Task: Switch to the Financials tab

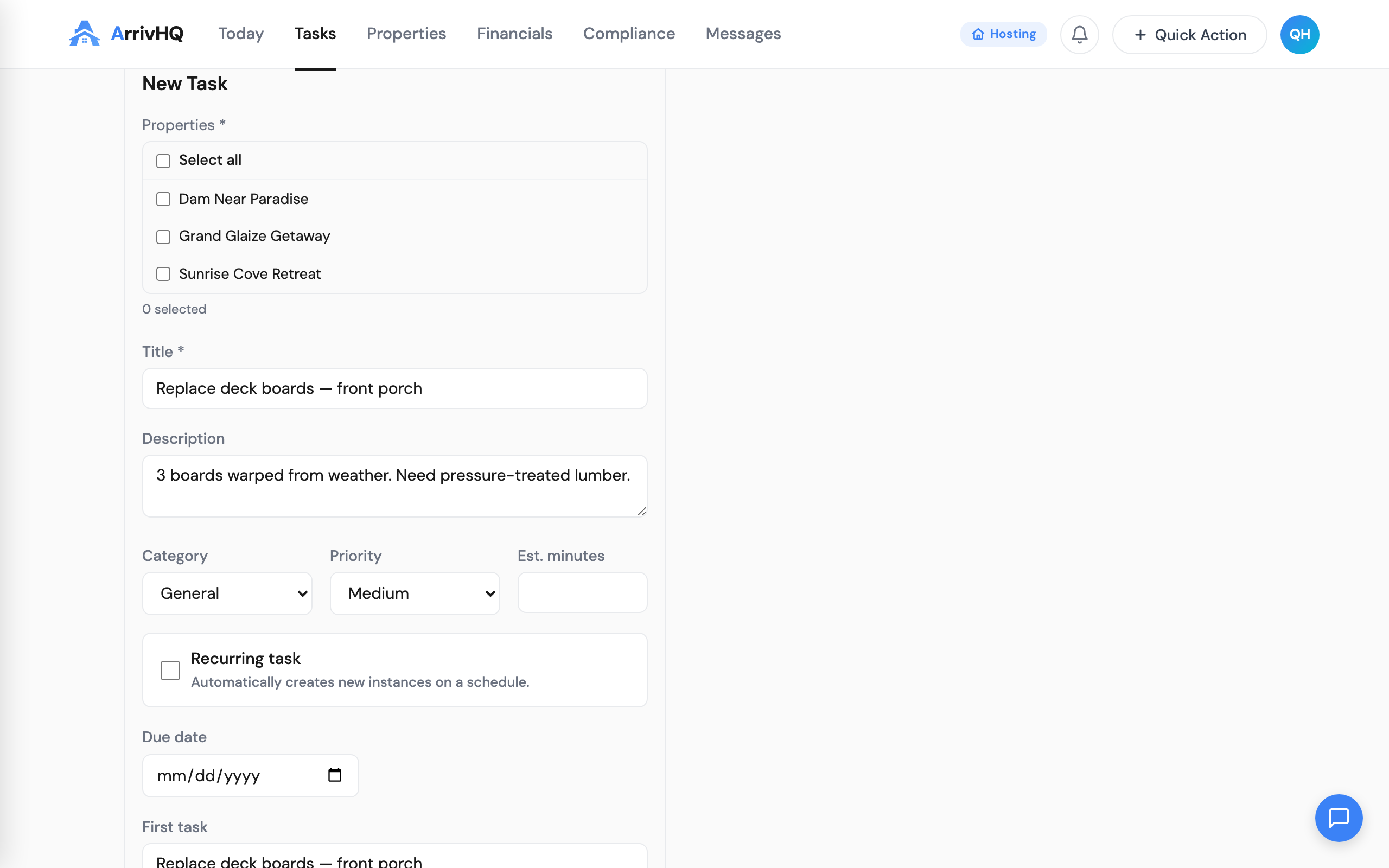Action: click(515, 34)
